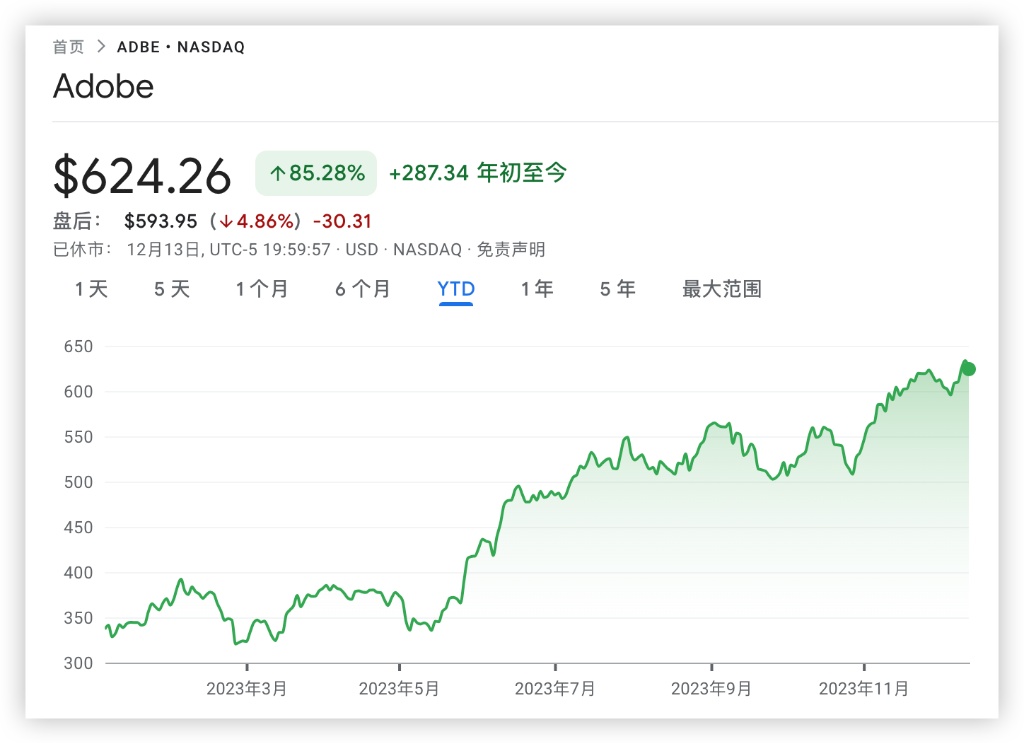Click the 2023年11月 axis label
This screenshot has width=1024, height=743.
coord(864,689)
